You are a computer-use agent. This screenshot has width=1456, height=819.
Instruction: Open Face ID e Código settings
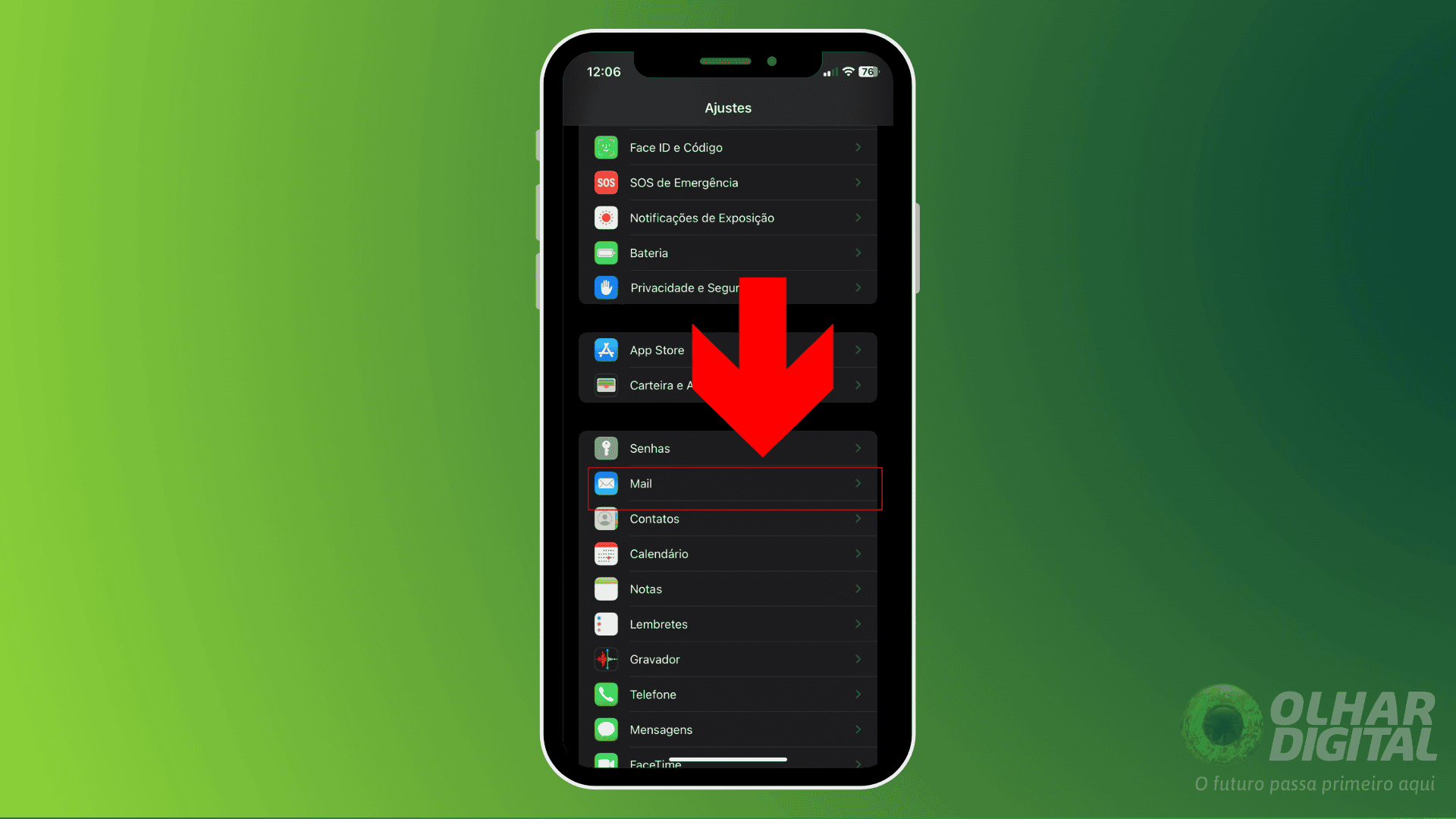(728, 147)
